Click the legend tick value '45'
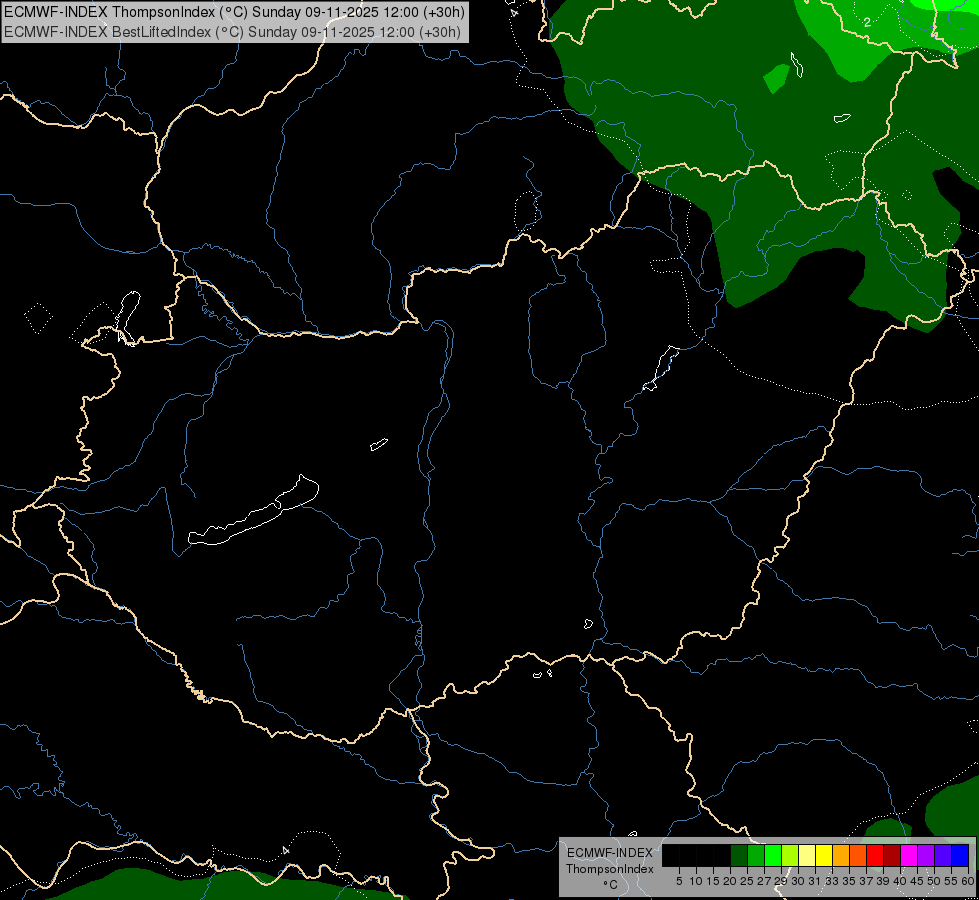 [x=917, y=881]
